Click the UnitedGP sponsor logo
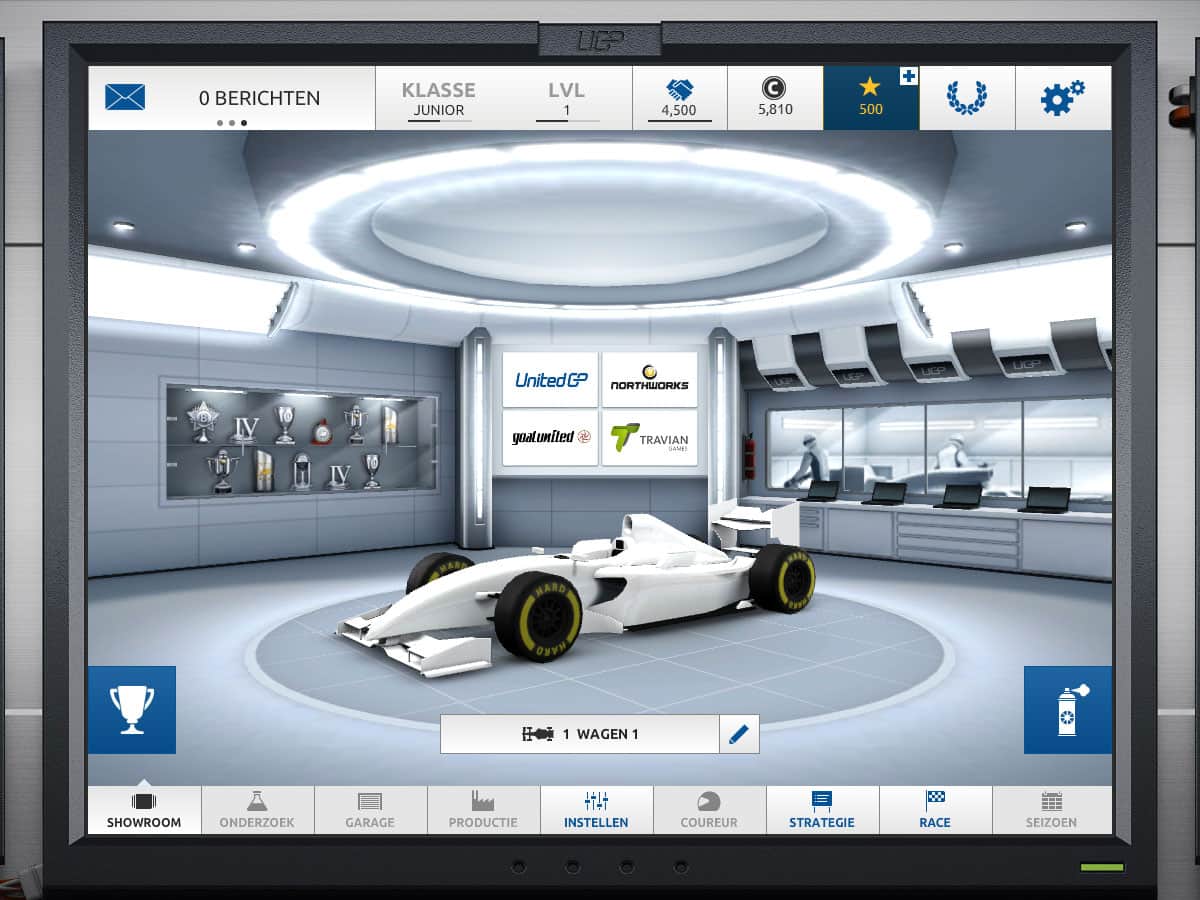Image resolution: width=1200 pixels, height=900 pixels. click(x=550, y=380)
